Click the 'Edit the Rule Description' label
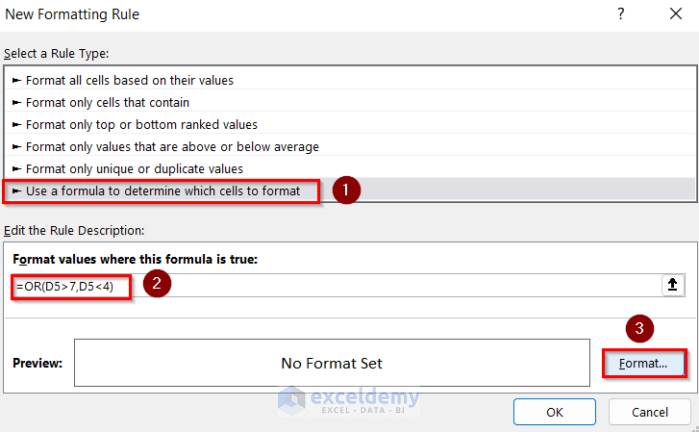This screenshot has width=699, height=432. [x=74, y=231]
